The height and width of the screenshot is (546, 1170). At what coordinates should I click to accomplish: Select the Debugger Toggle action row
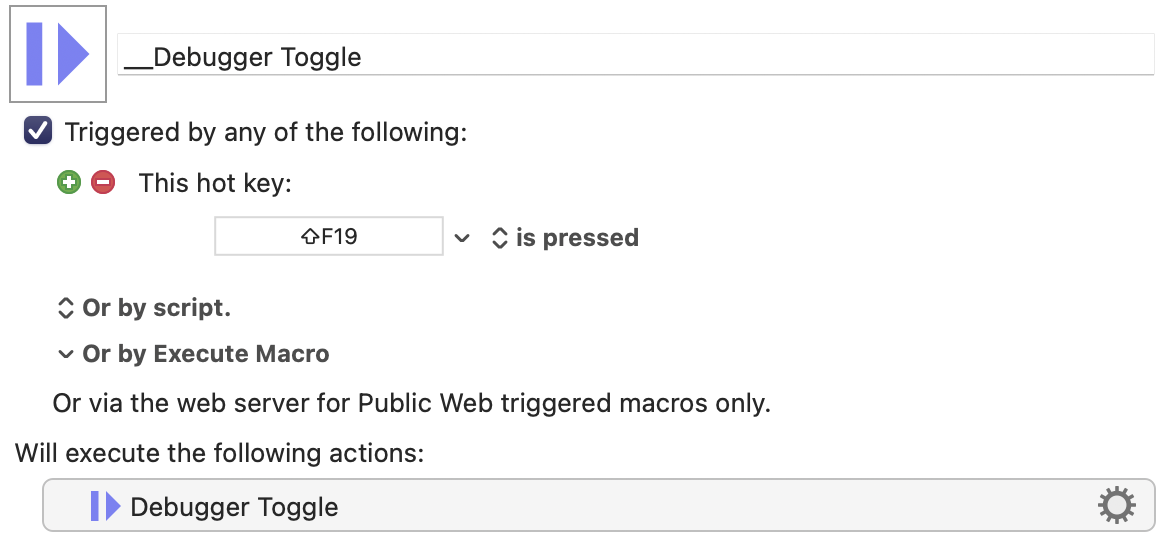(x=598, y=505)
